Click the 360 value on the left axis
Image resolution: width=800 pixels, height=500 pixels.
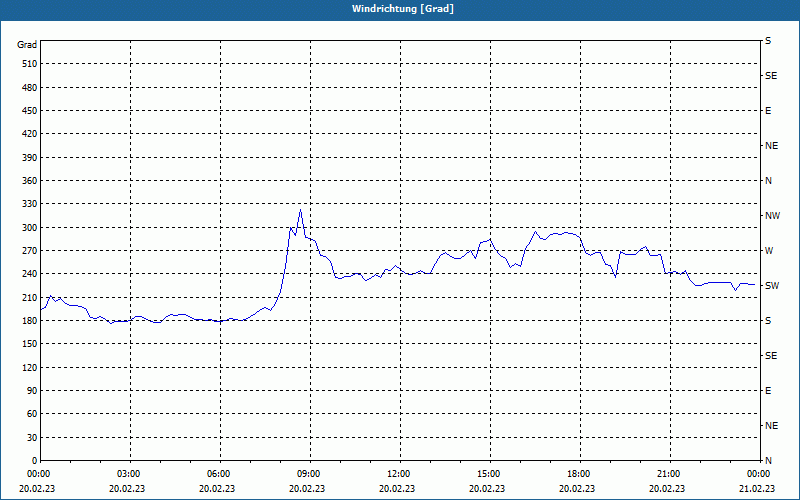[x=29, y=181]
